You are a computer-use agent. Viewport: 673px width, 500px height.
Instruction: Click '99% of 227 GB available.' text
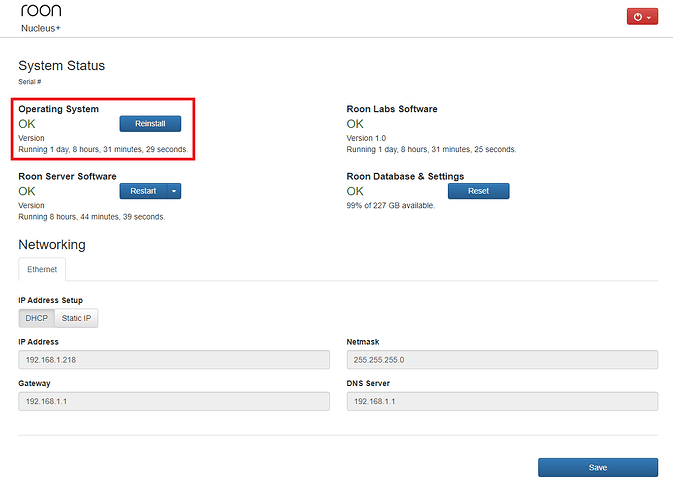click(x=391, y=206)
